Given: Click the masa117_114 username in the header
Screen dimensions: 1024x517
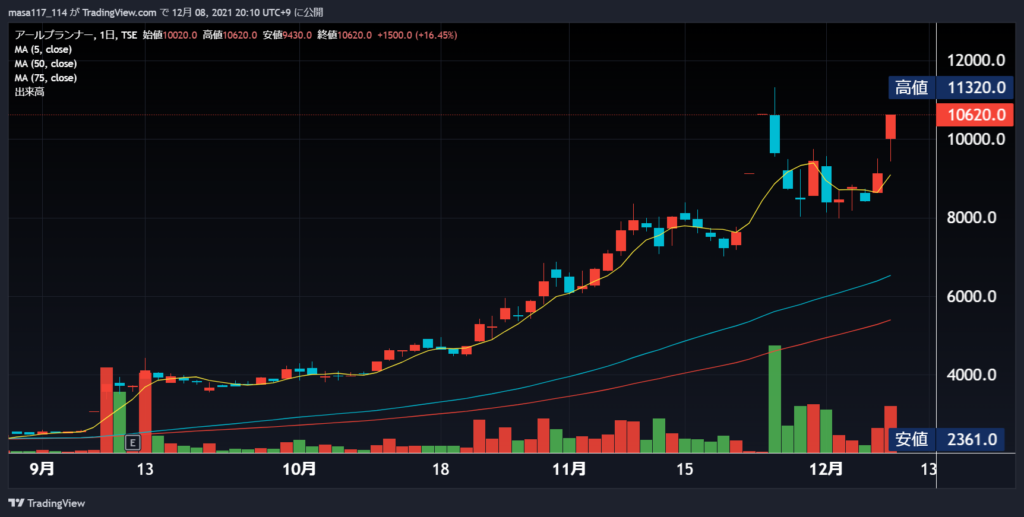Looking at the screenshot, I should (x=37, y=12).
